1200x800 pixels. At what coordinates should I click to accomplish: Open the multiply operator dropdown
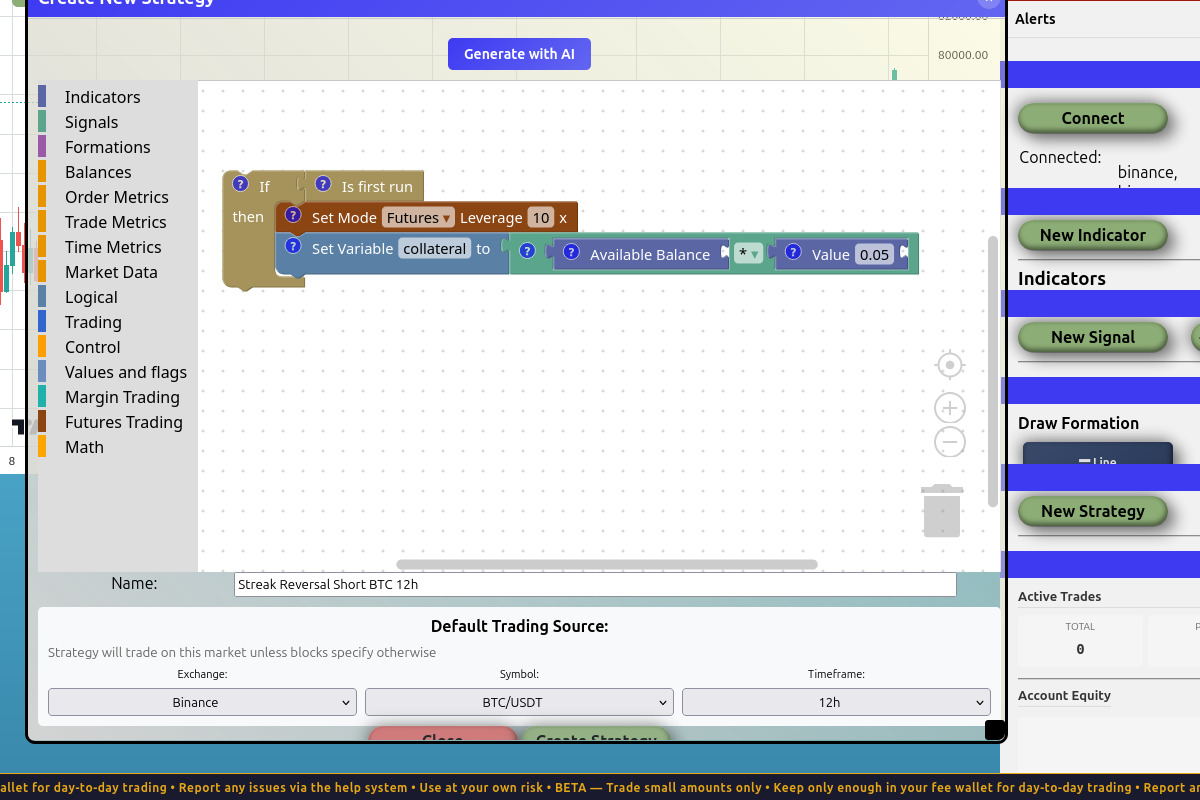748,254
